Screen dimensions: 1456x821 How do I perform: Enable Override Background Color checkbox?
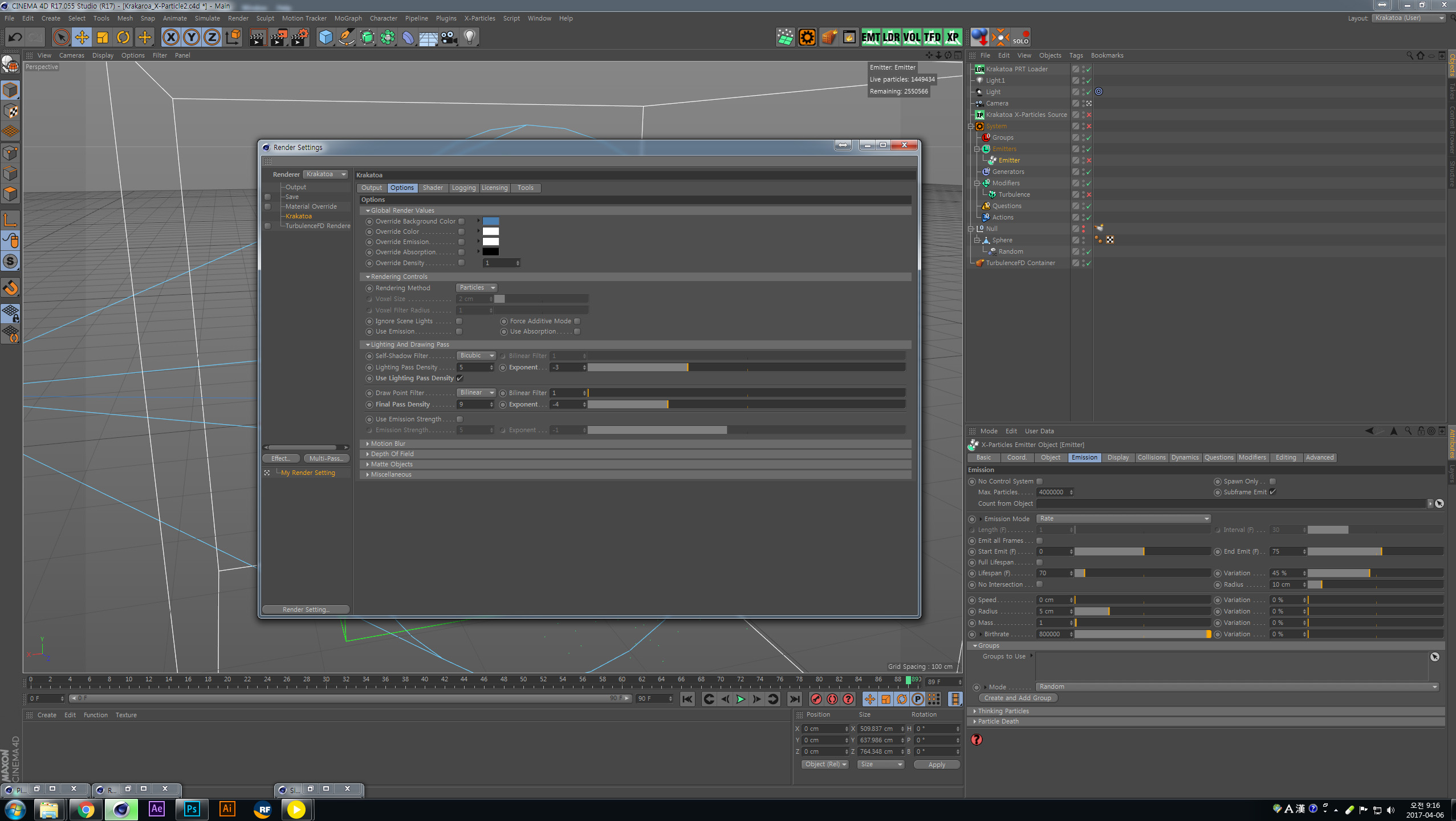tap(462, 221)
